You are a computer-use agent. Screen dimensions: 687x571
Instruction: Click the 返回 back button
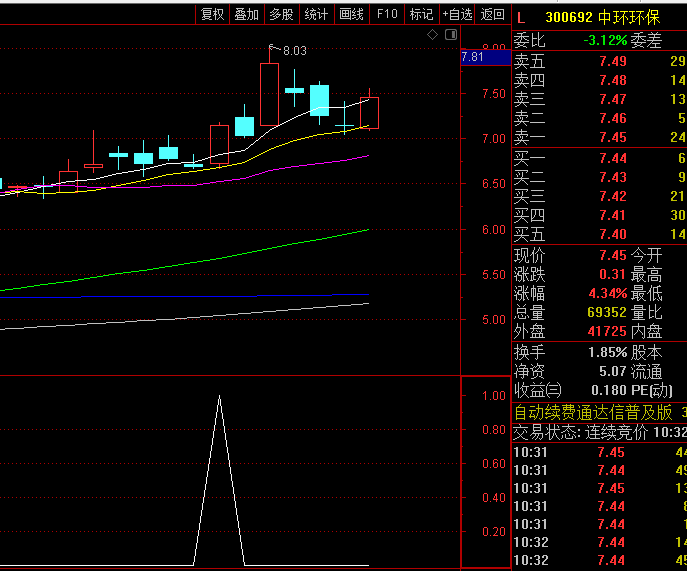point(492,14)
